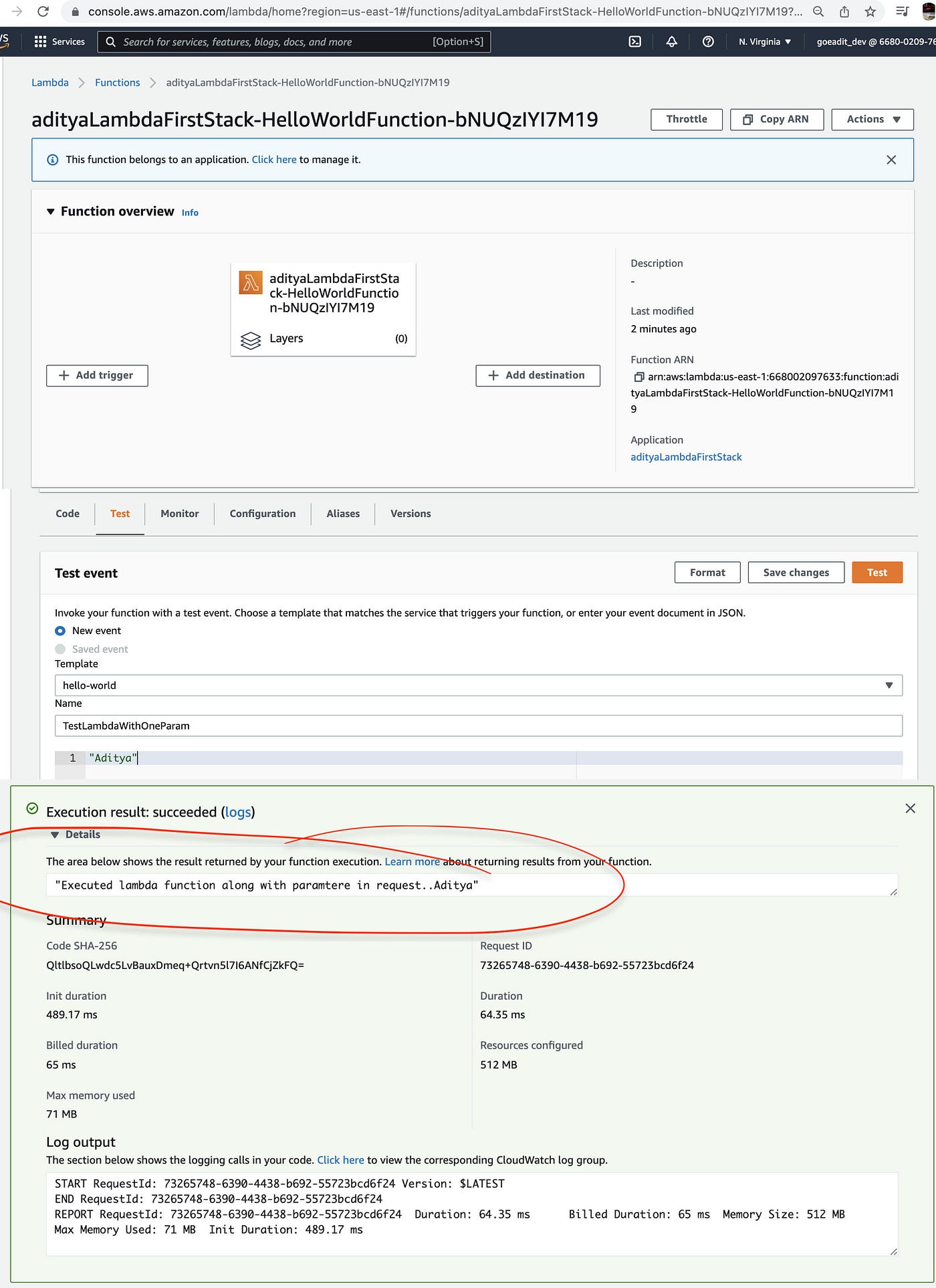Click the zoom magnifier icon in address bar
Image resolution: width=936 pixels, height=1288 pixels.
[818, 11]
